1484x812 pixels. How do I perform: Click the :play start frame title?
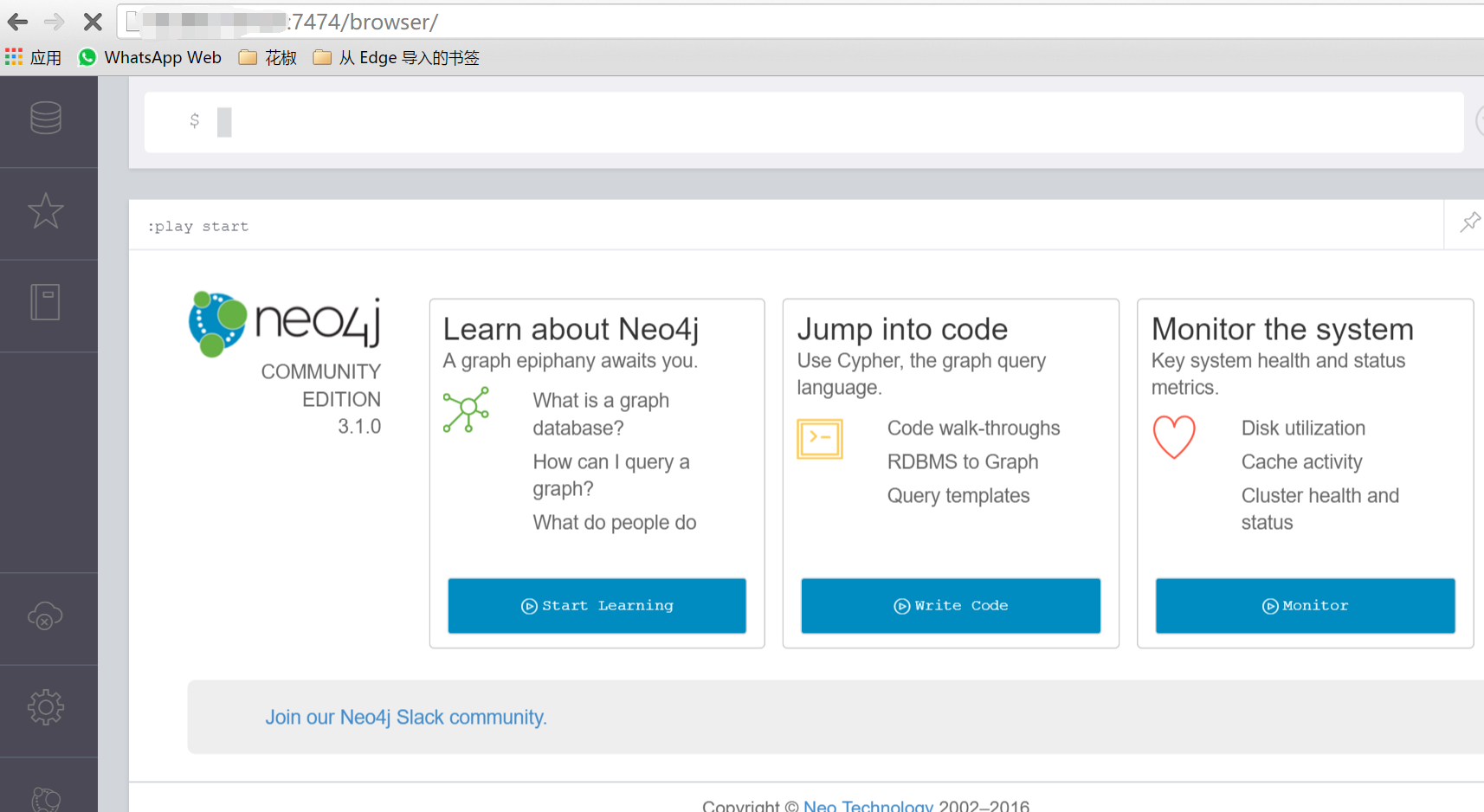198,226
